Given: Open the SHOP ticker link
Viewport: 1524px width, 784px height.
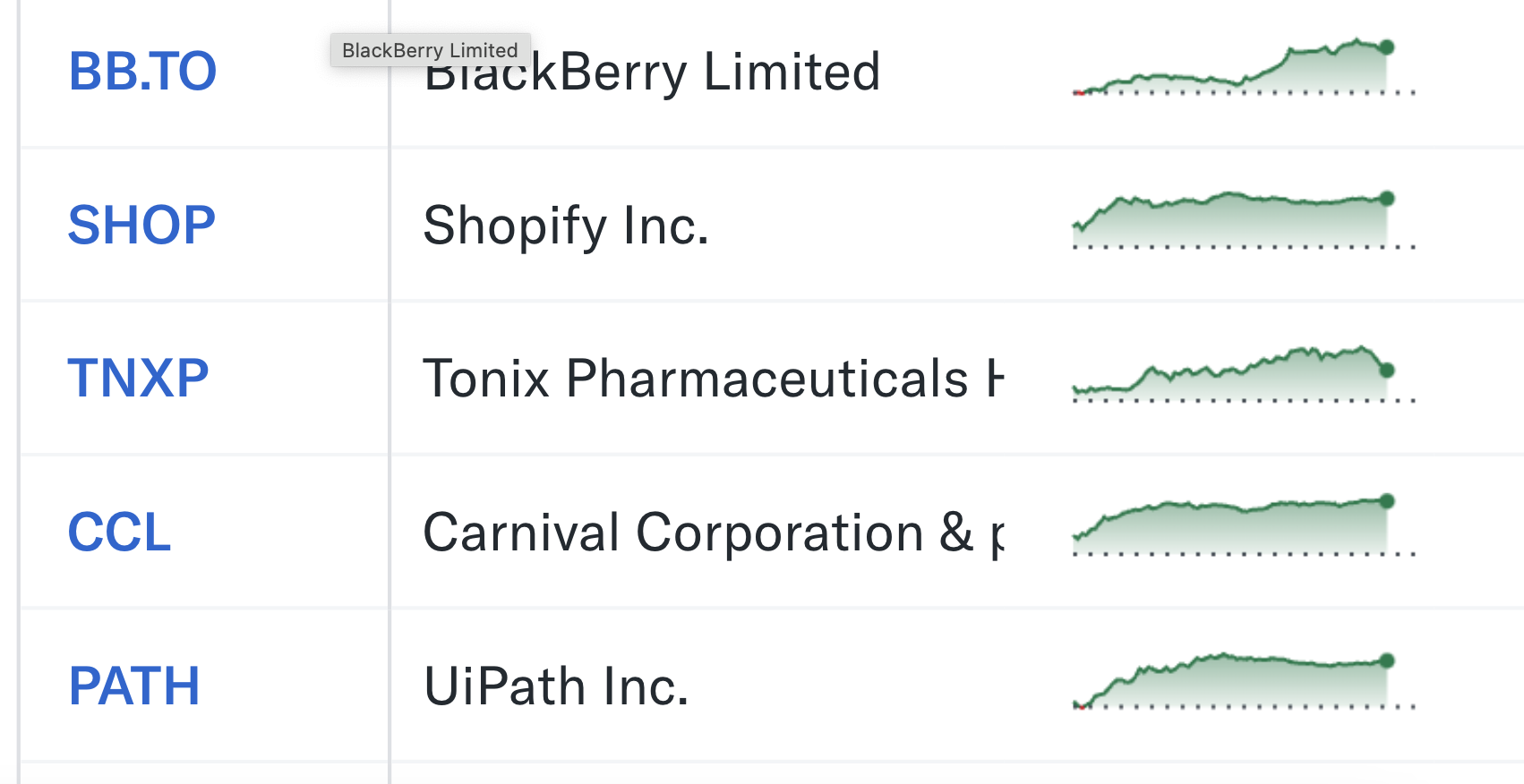Looking at the screenshot, I should 141,225.
